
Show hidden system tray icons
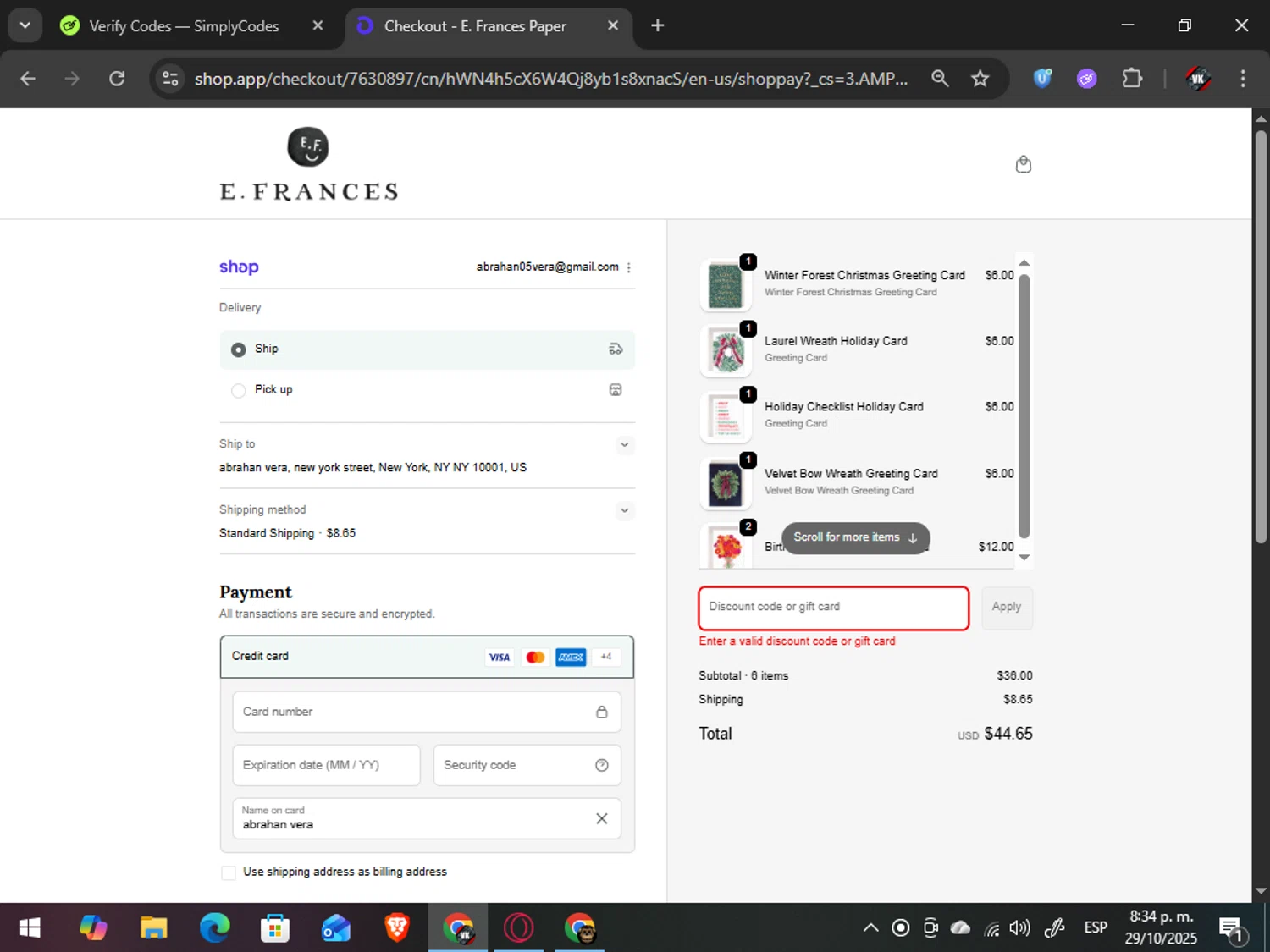coord(870,928)
